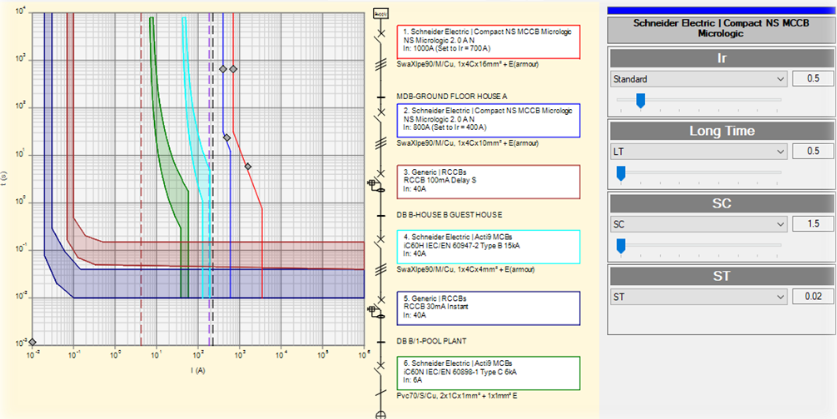Select breaker symbol beside iC60H device 4
The image size is (837, 419).
pos(381,240)
